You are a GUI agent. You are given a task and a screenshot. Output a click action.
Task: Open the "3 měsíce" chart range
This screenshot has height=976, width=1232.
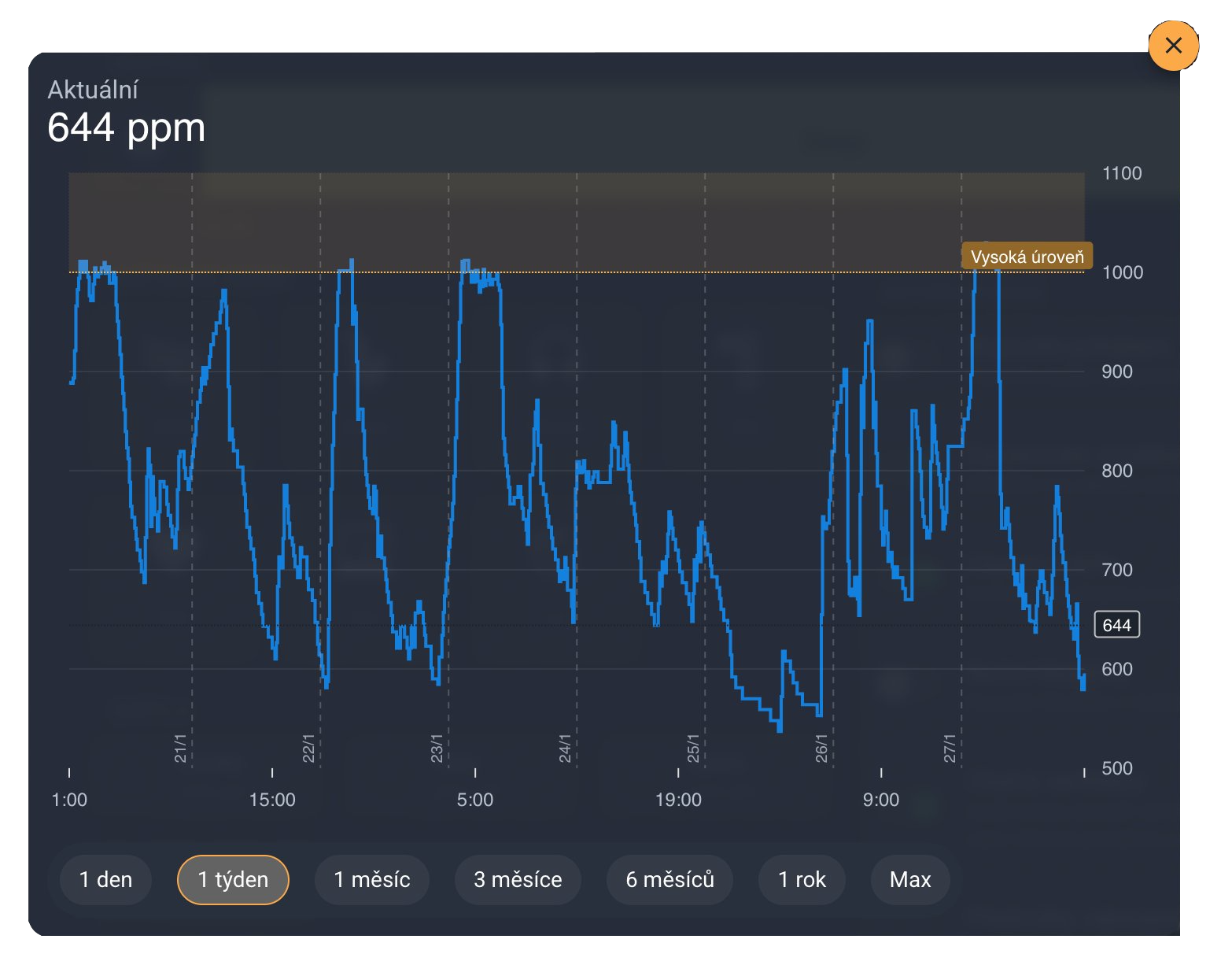(x=518, y=880)
